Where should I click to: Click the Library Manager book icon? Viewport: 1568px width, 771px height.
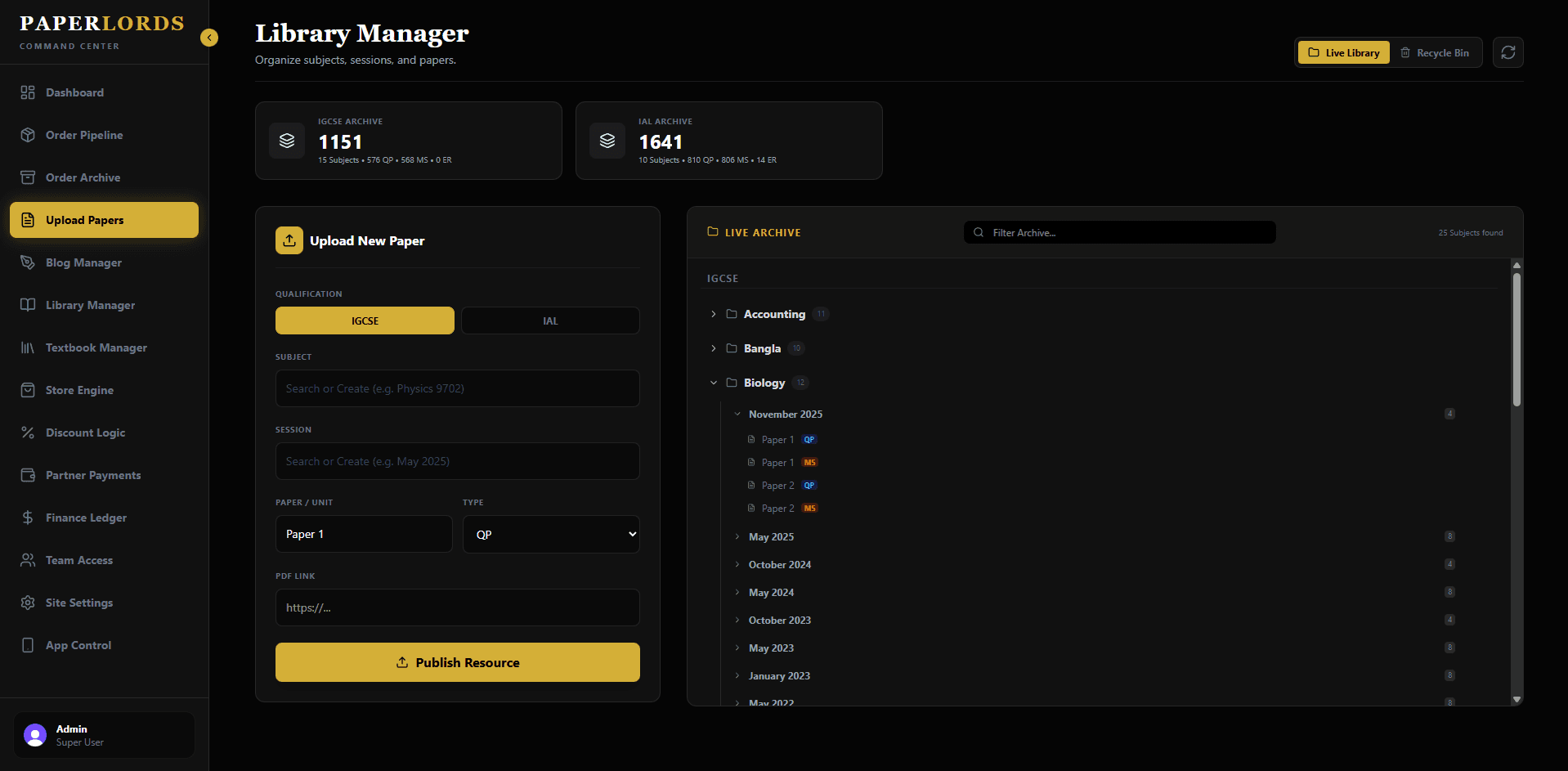(x=28, y=305)
